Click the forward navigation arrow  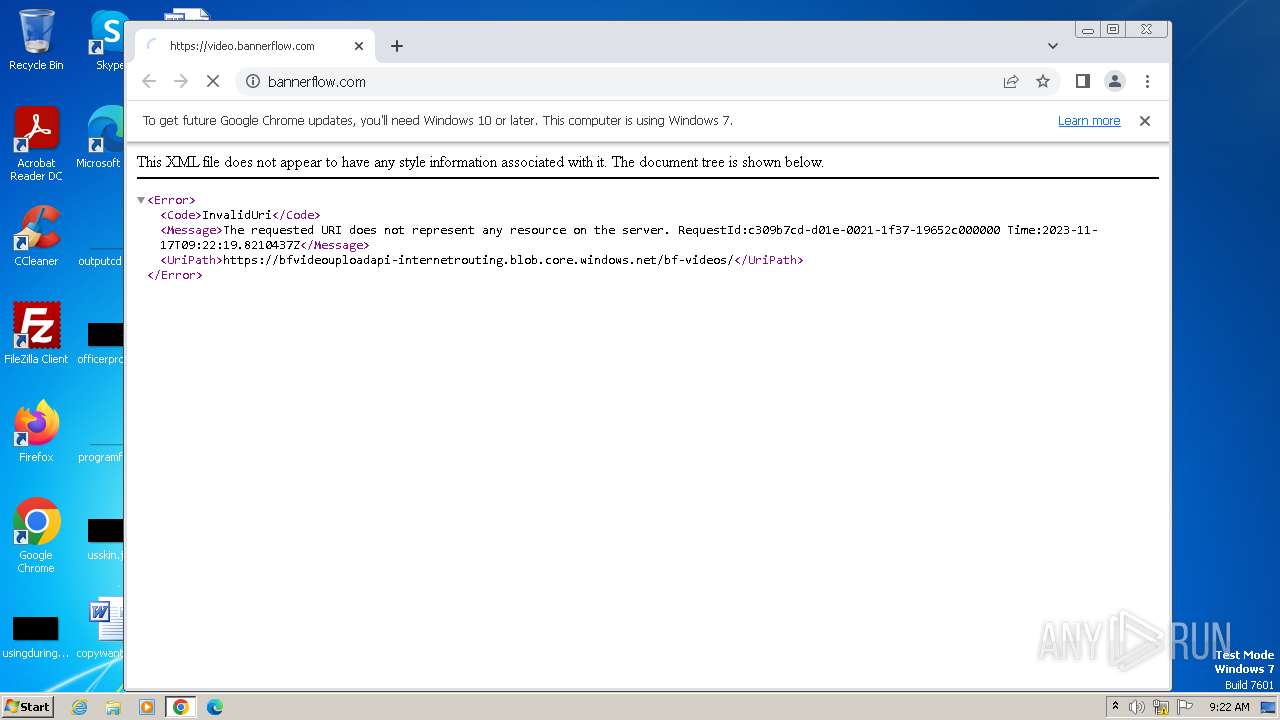coord(181,82)
